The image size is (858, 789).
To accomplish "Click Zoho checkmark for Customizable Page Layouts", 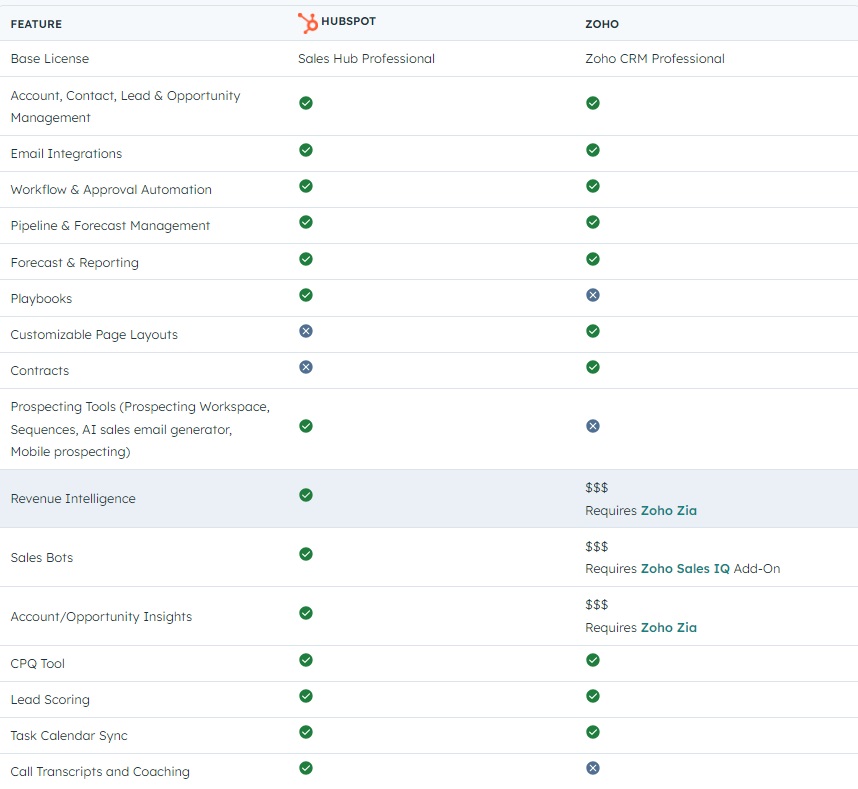I will tap(593, 331).
